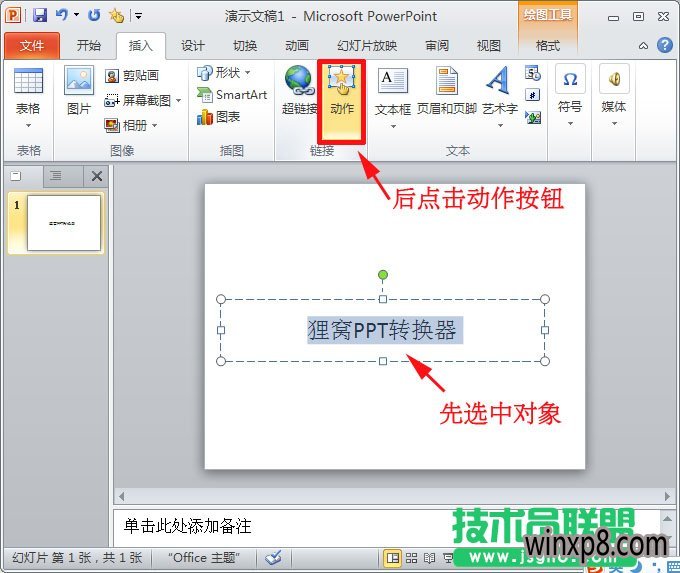
Task: Switch to the 设计 (Design) tab
Action: (193, 46)
